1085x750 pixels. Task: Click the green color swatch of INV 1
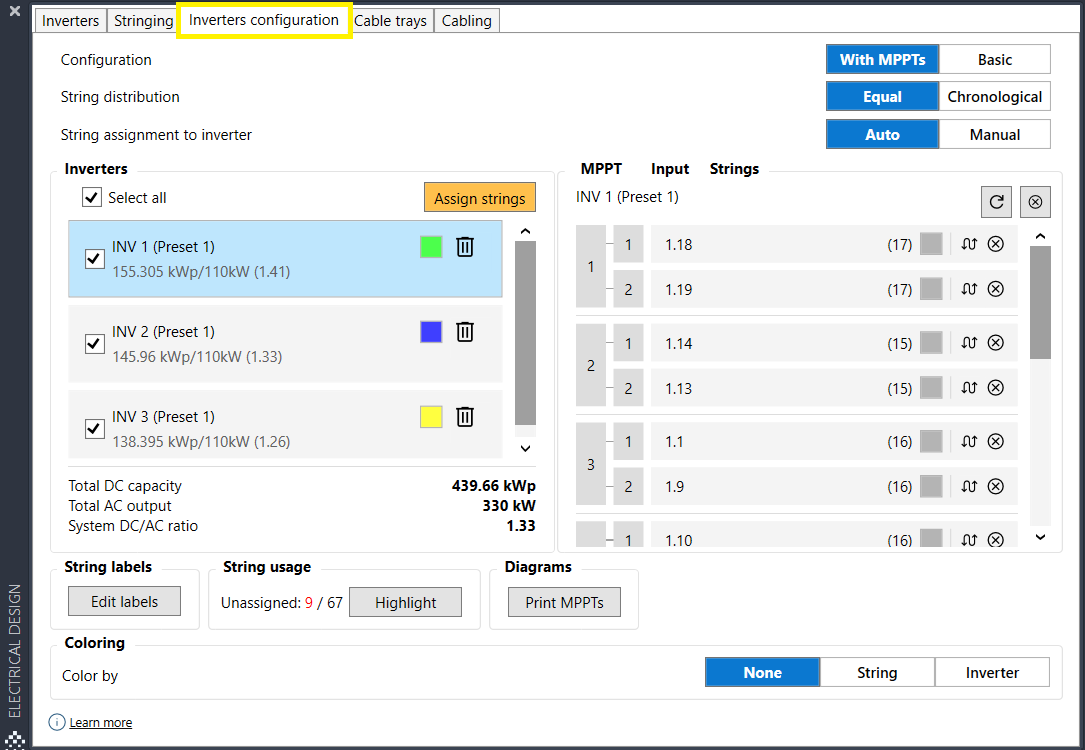click(430, 246)
